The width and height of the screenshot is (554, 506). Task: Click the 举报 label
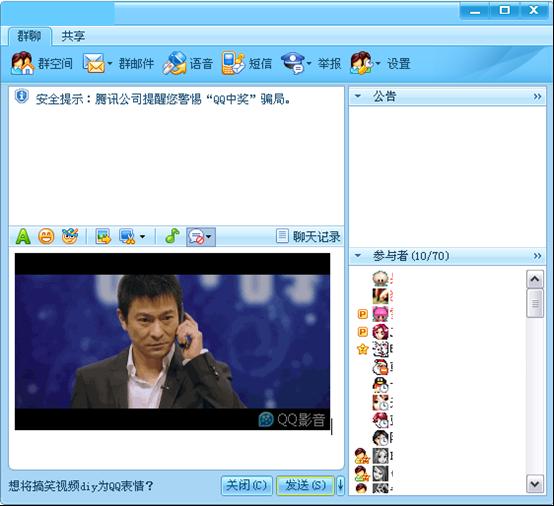tap(329, 64)
